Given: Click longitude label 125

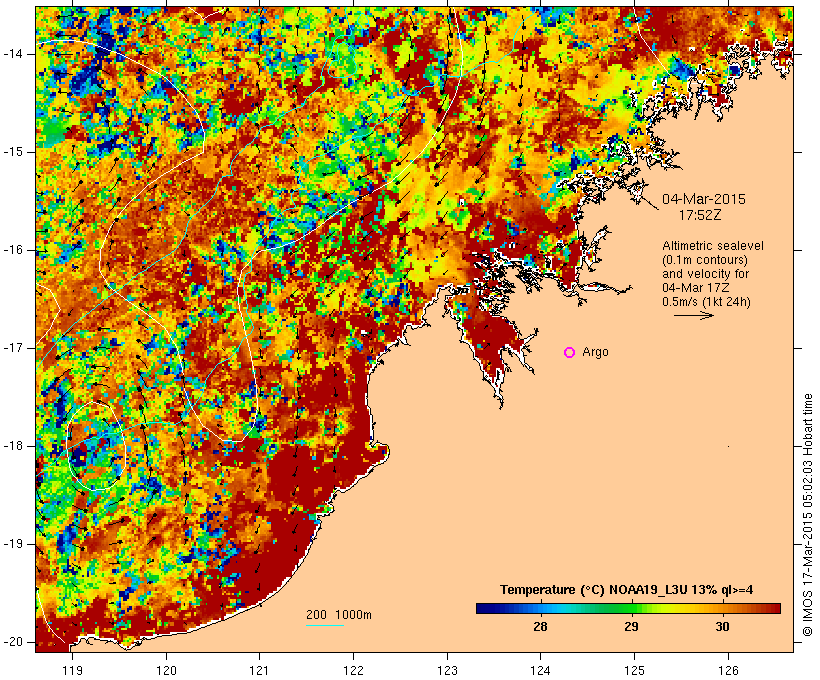Looking at the screenshot, I should pos(634,670).
